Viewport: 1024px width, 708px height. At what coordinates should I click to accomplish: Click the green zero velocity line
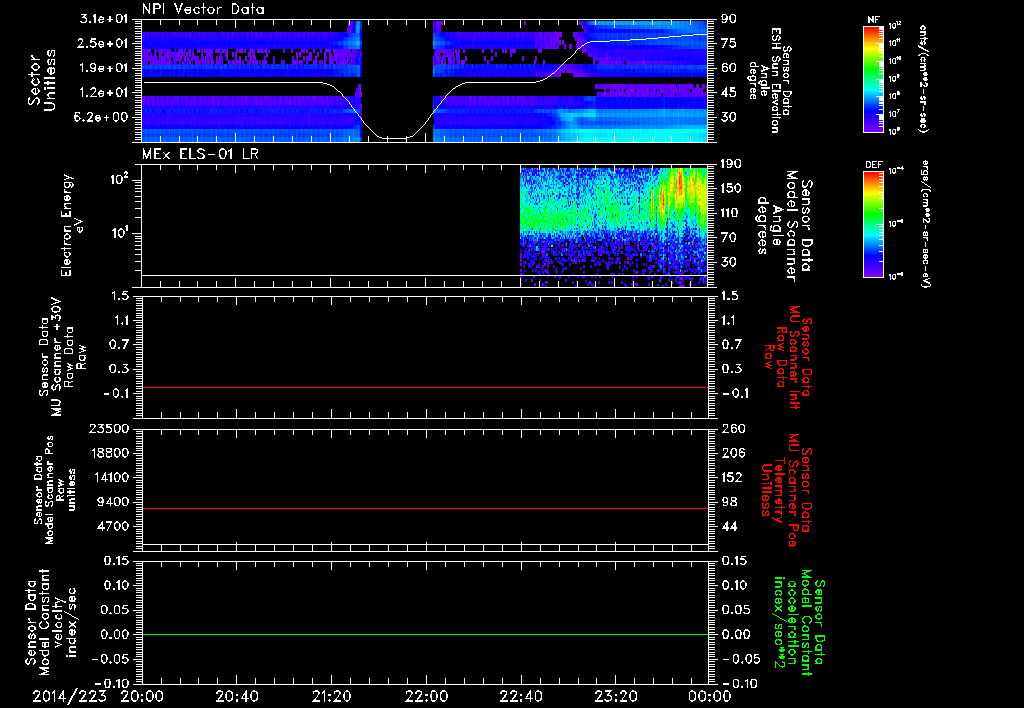click(424, 634)
